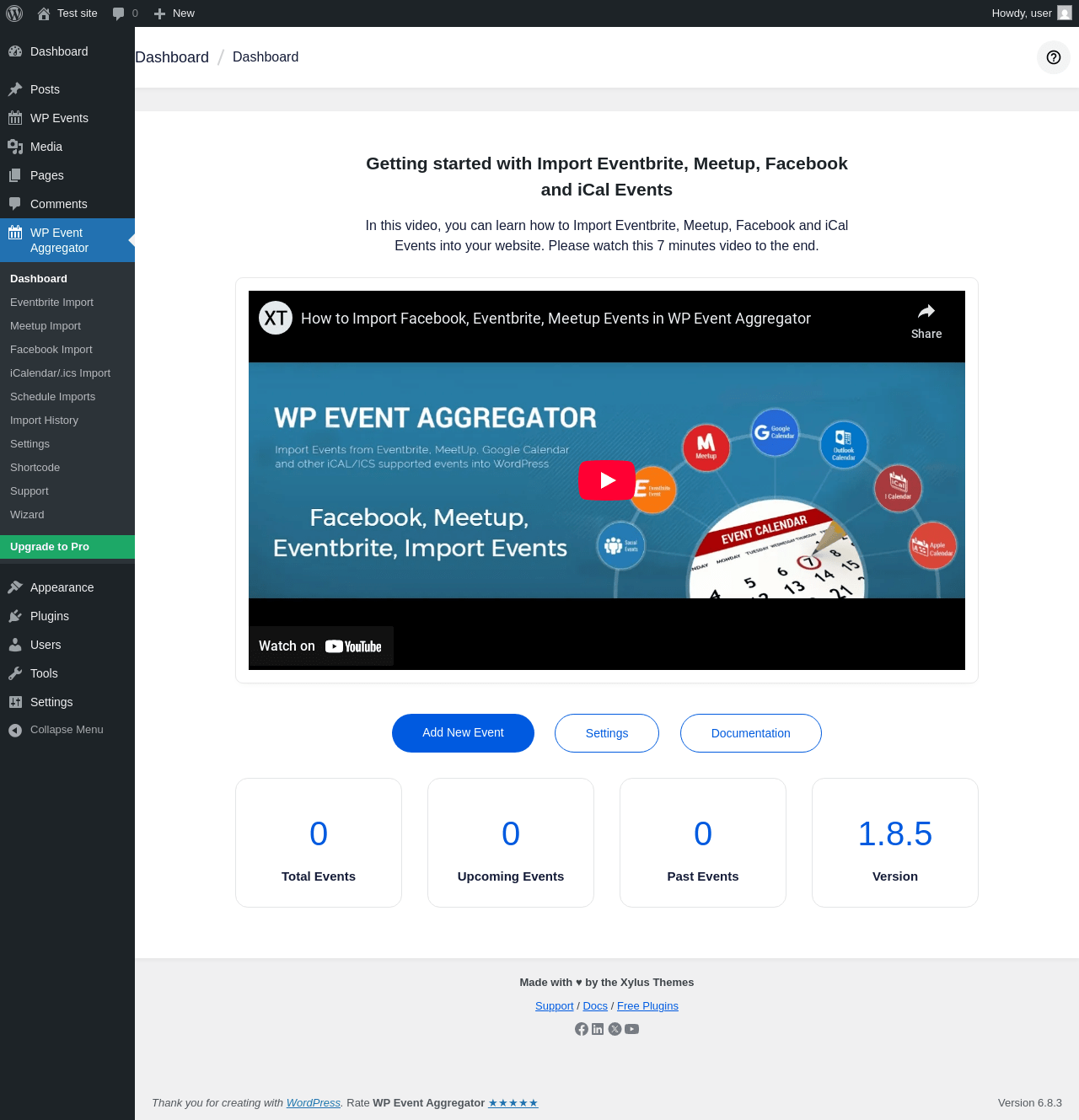1079x1120 pixels.
Task: Select Facebook Import in the submenu
Action: click(67, 350)
